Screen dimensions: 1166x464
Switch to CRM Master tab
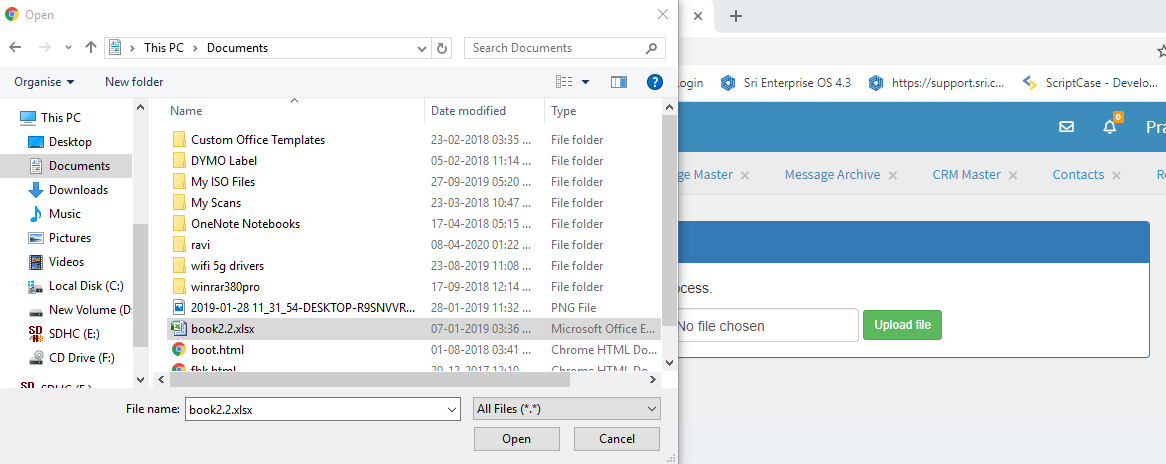pyautogui.click(x=967, y=175)
